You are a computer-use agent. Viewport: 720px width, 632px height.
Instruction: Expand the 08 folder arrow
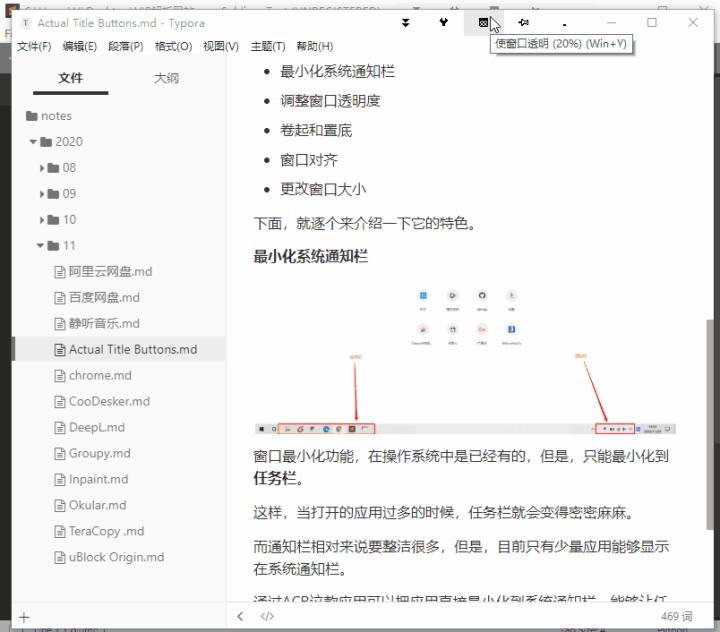click(x=42, y=168)
